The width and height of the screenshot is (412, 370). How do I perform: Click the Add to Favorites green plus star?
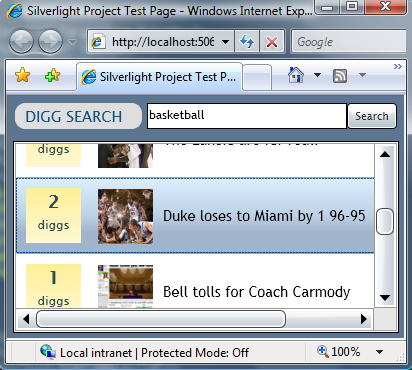[x=52, y=75]
